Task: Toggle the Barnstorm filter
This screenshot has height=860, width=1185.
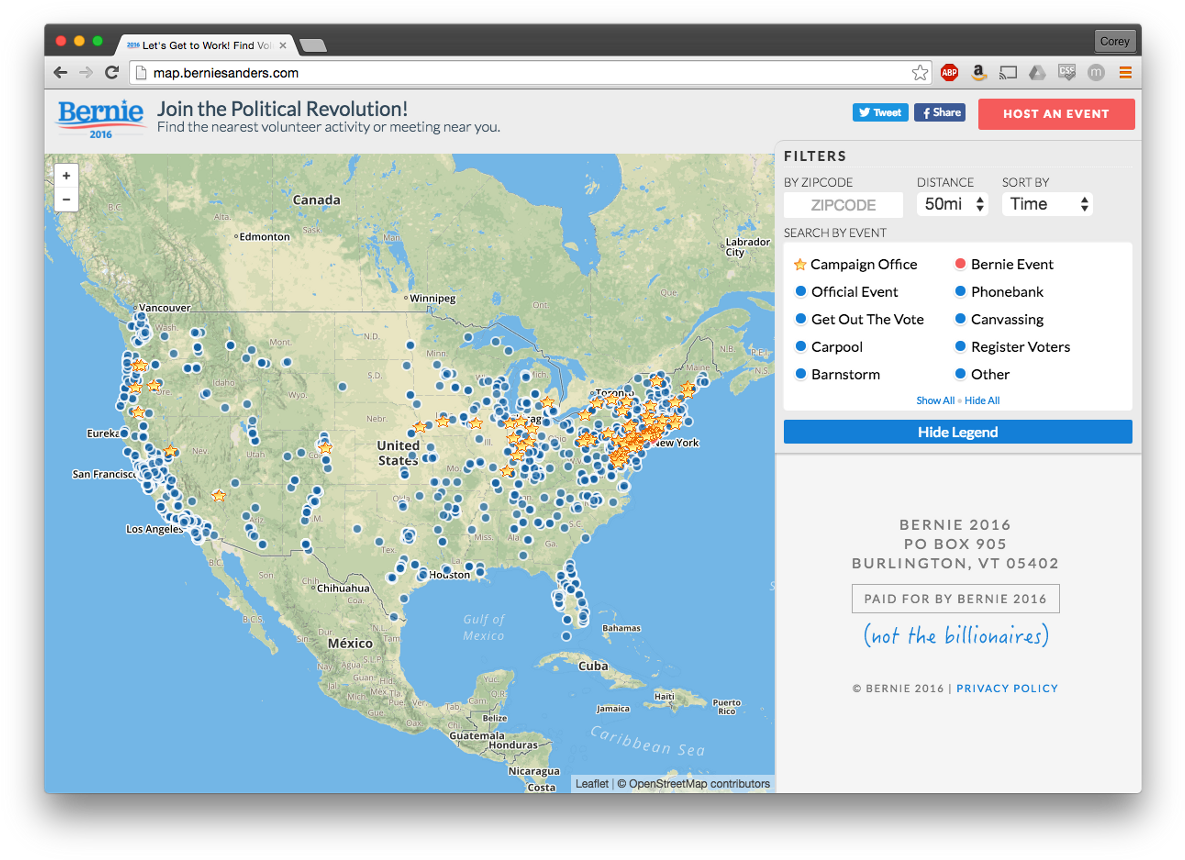Action: click(837, 374)
